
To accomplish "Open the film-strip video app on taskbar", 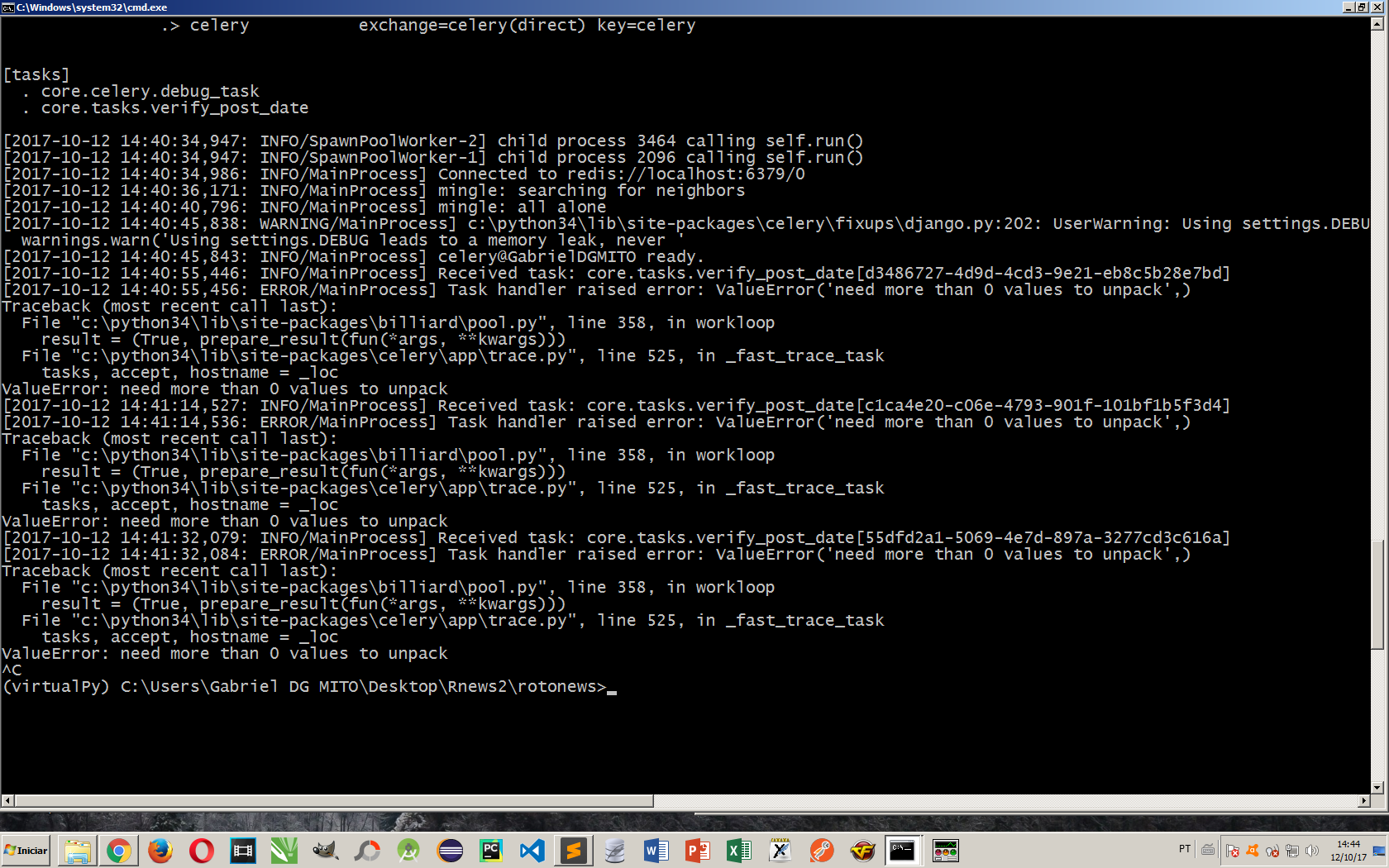I will (x=243, y=851).
